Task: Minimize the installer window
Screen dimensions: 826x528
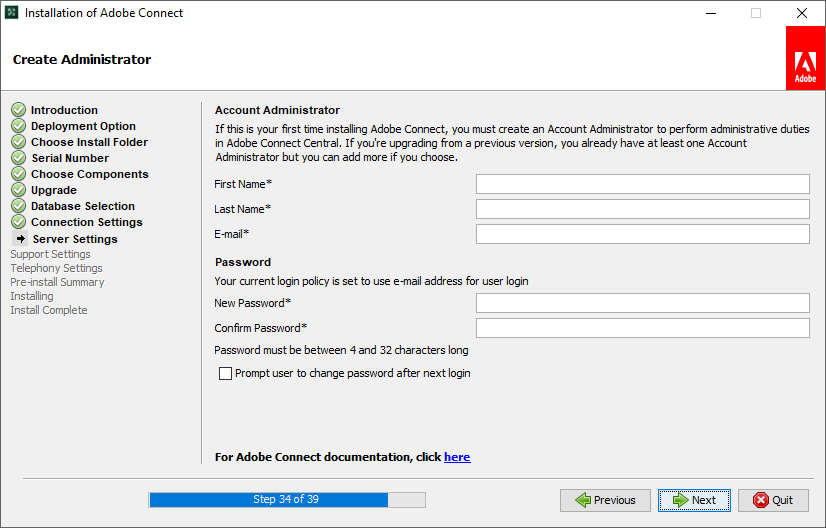Action: tap(711, 13)
